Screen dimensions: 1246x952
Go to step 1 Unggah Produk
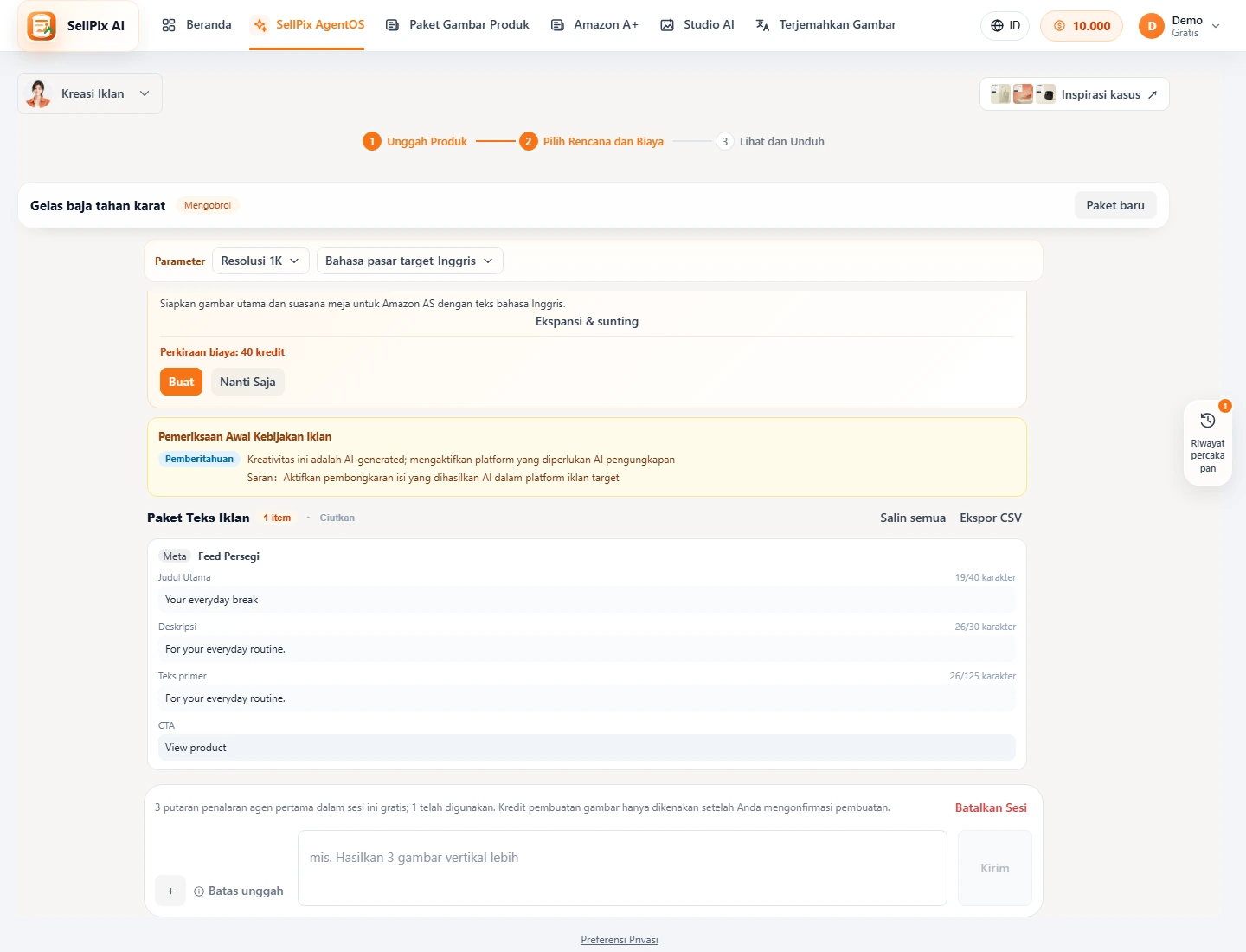(x=415, y=141)
